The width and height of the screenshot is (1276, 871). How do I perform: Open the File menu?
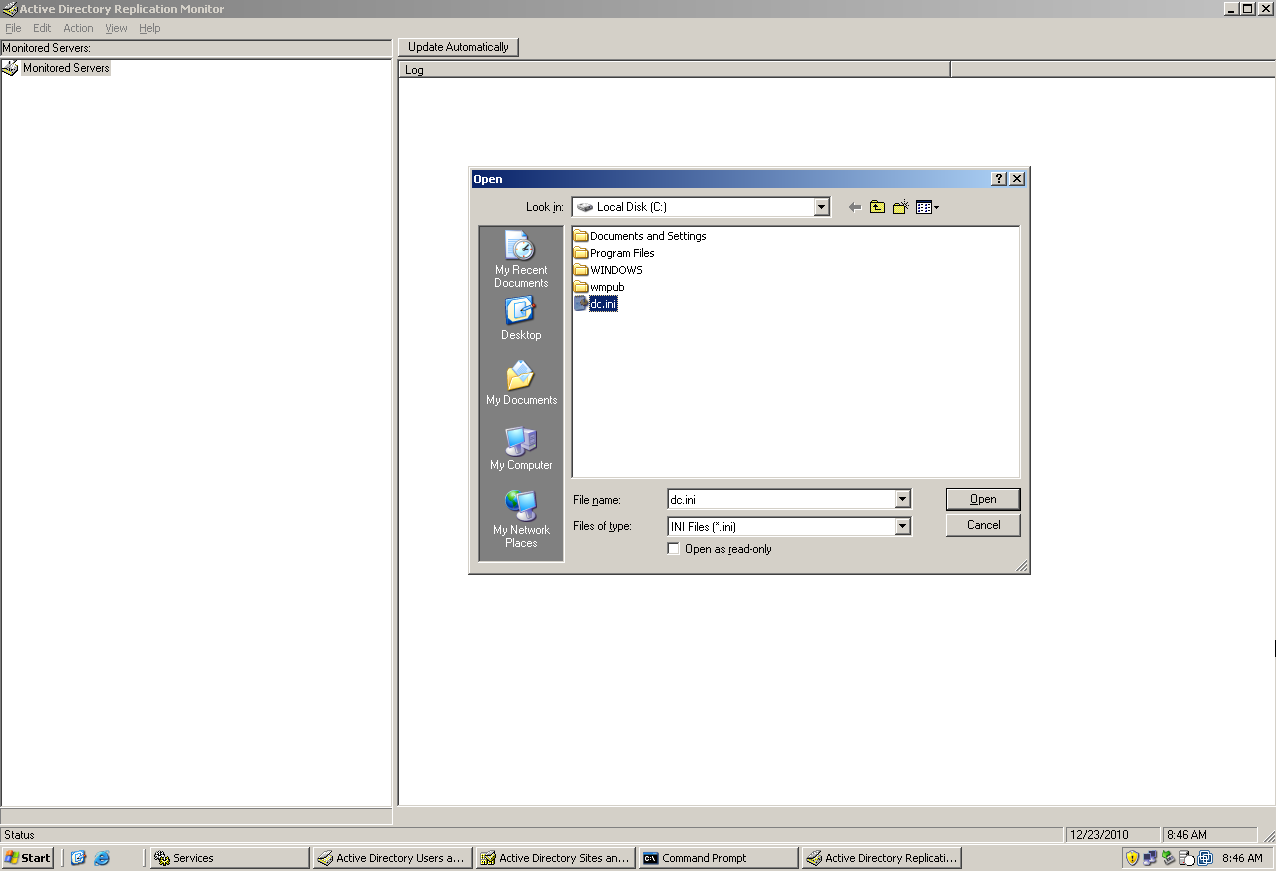(13, 28)
